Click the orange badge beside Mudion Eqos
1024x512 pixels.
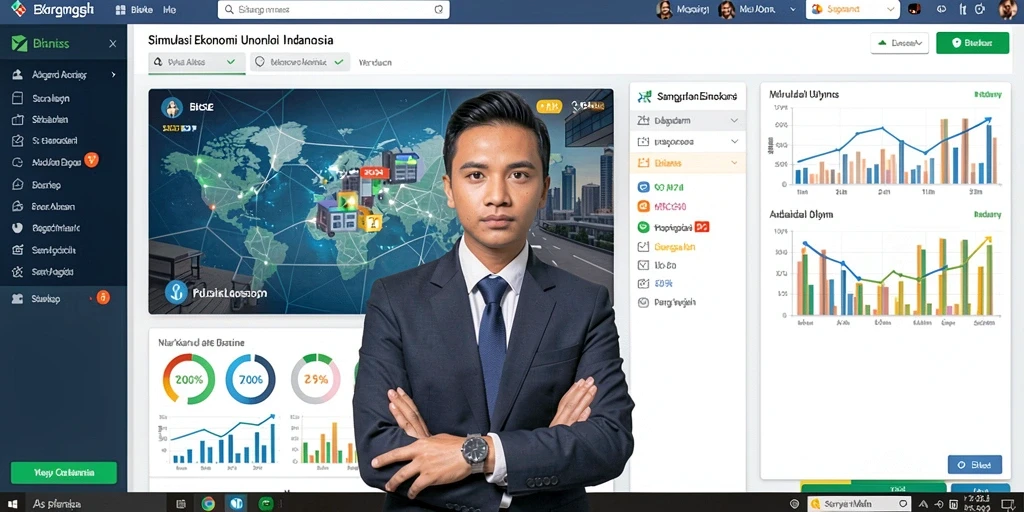click(91, 160)
